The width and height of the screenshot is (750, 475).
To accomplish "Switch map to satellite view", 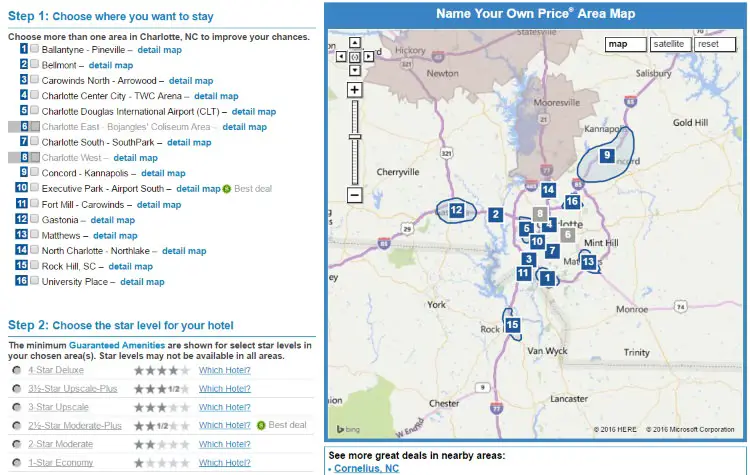I will 670,44.
